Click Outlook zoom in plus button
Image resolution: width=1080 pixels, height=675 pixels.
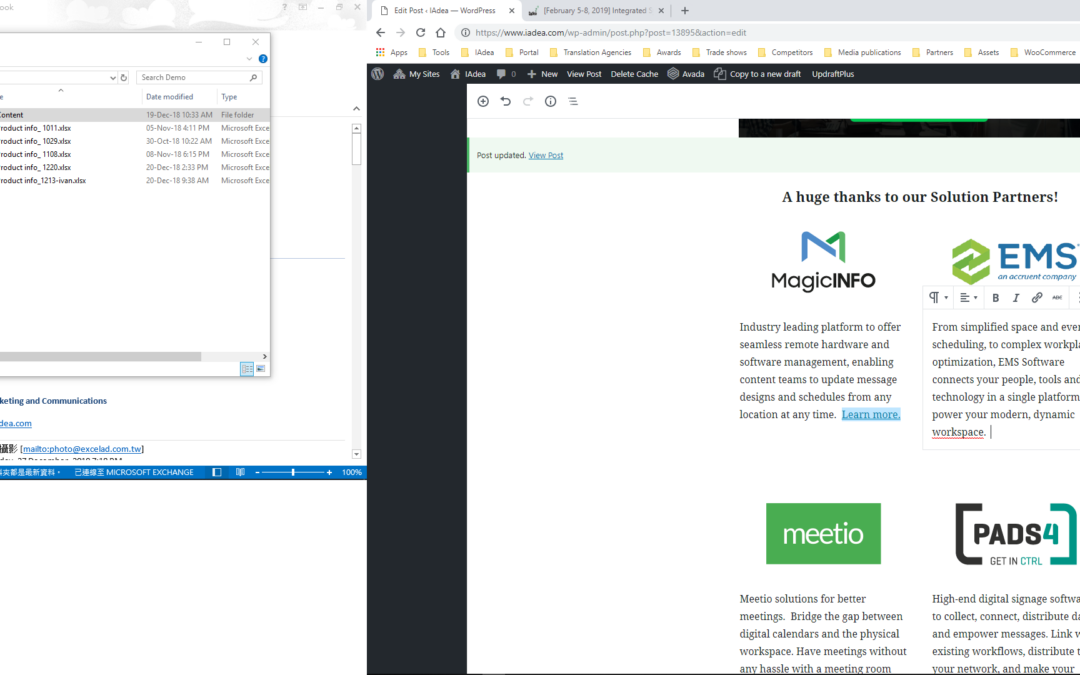(329, 472)
